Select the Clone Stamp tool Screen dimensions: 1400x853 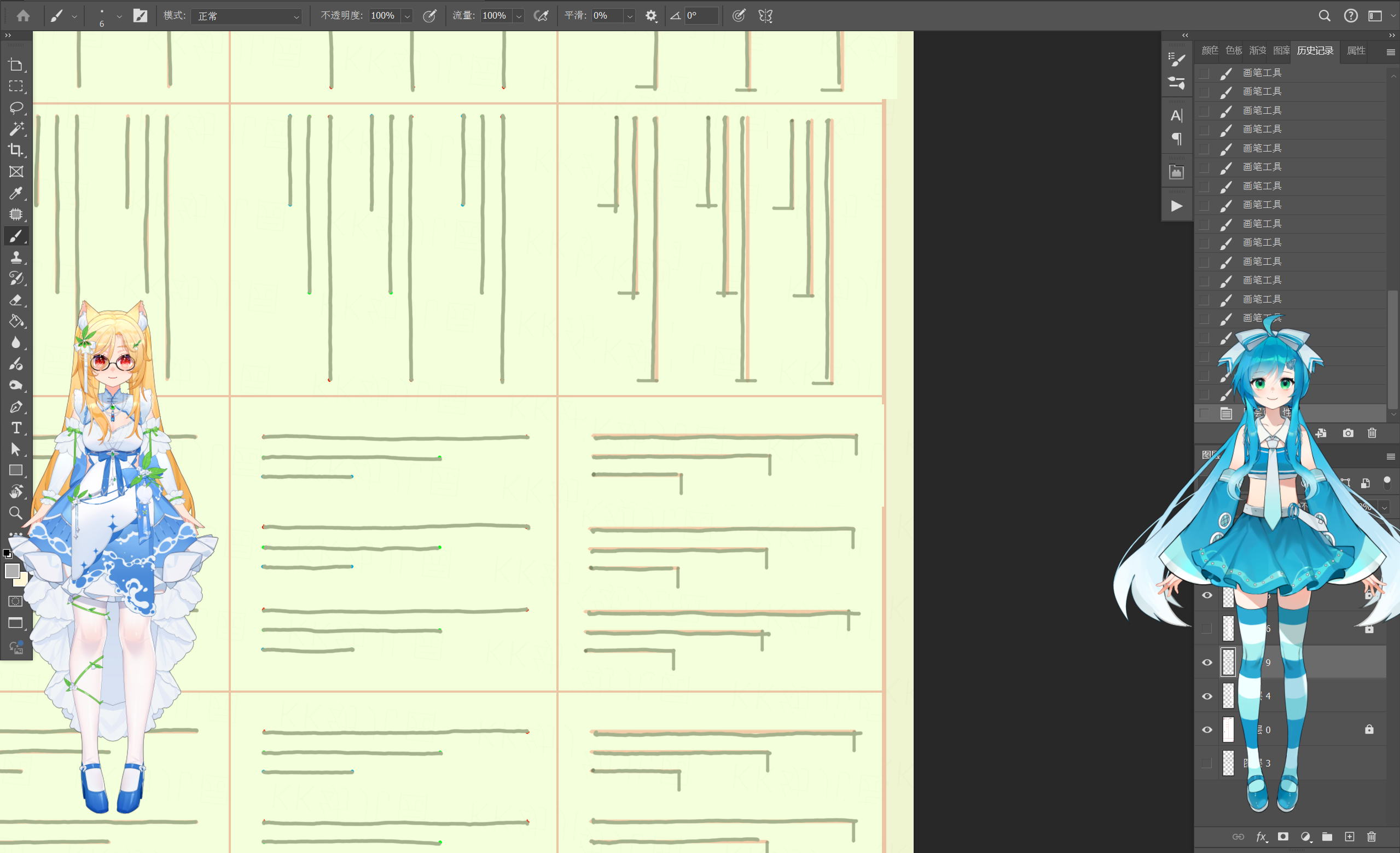16,258
